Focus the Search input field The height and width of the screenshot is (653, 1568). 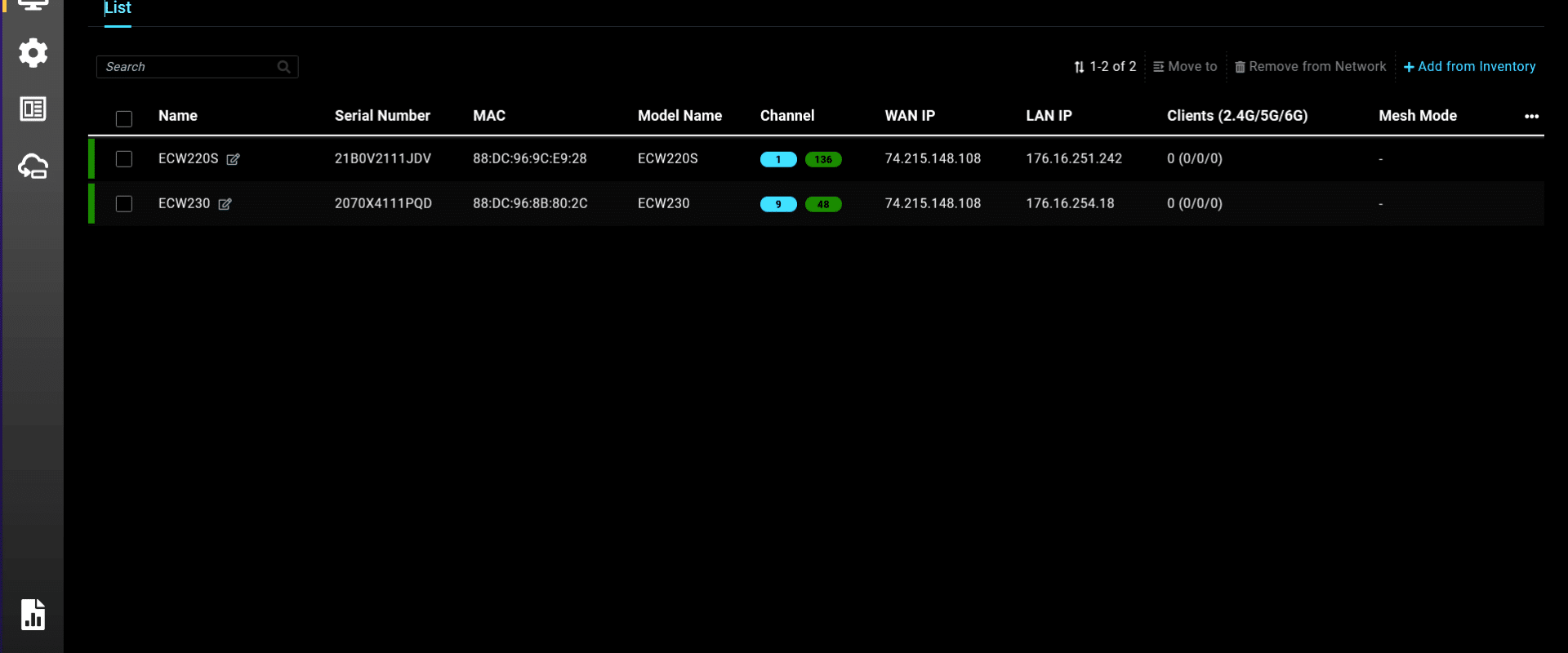(197, 67)
